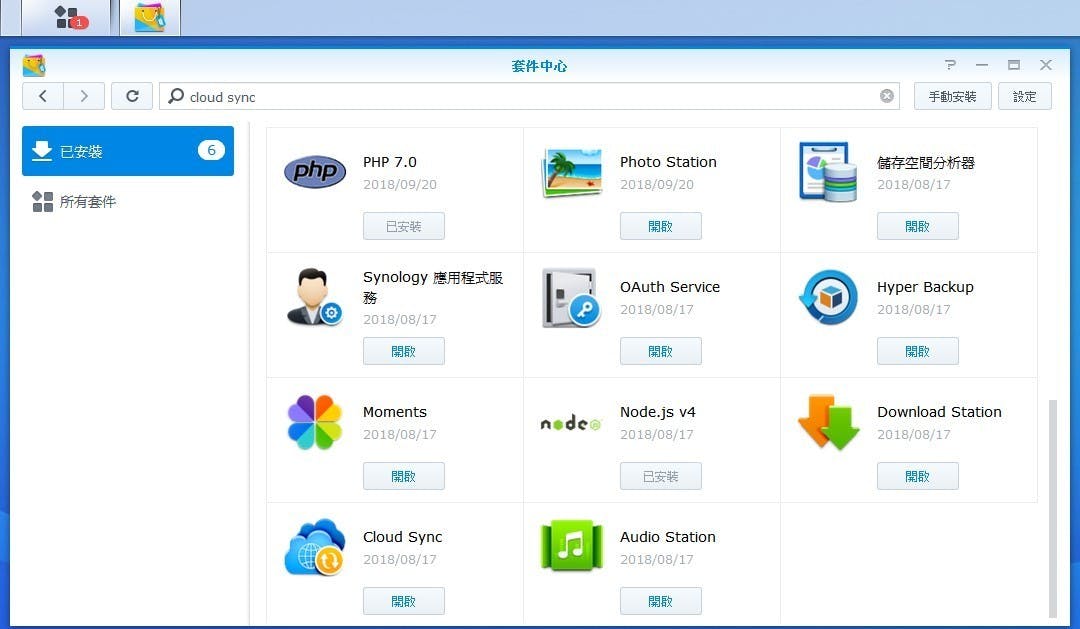Click the package list vertical scrollbar

click(x=1052, y=508)
